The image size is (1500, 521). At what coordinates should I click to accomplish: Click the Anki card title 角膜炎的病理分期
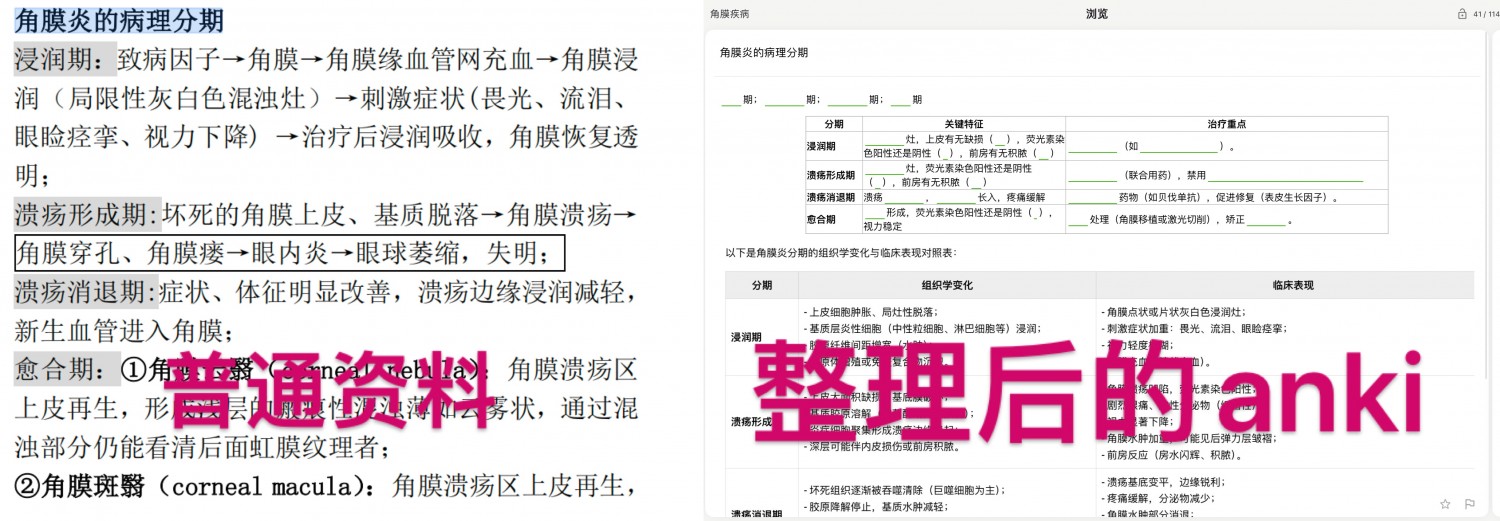tap(764, 52)
